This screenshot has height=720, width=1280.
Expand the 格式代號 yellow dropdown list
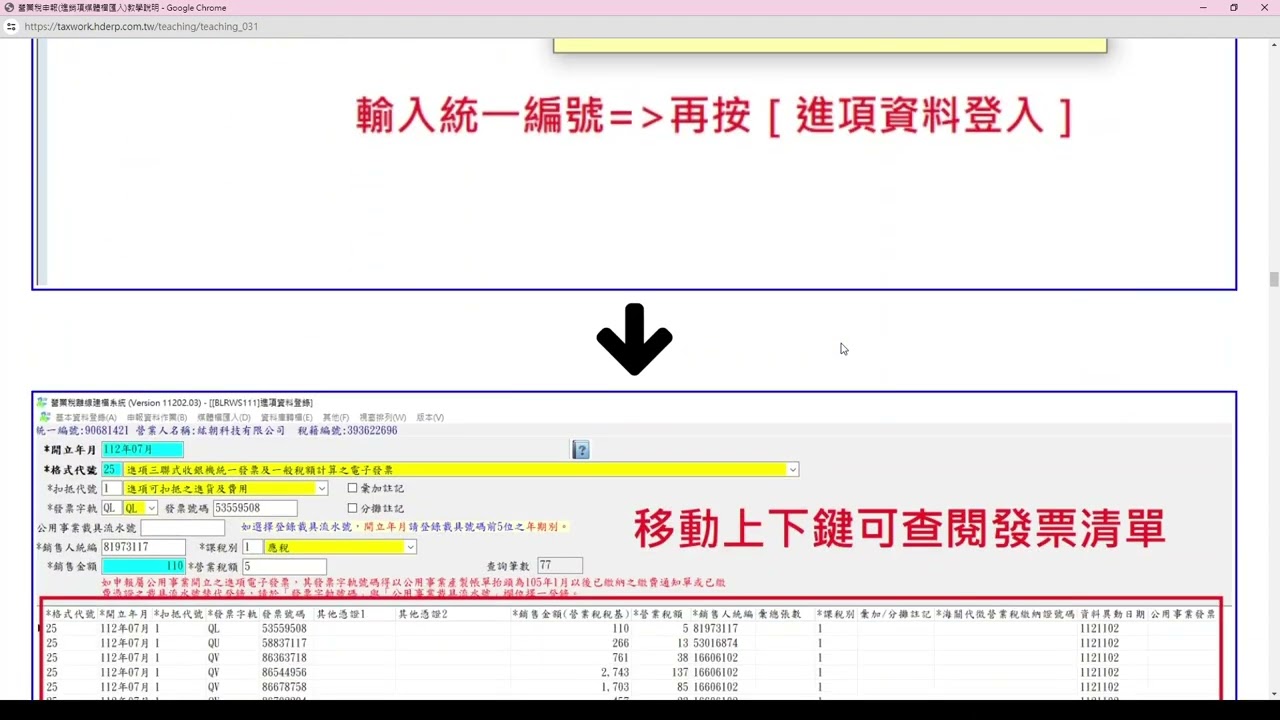pyautogui.click(x=792, y=470)
